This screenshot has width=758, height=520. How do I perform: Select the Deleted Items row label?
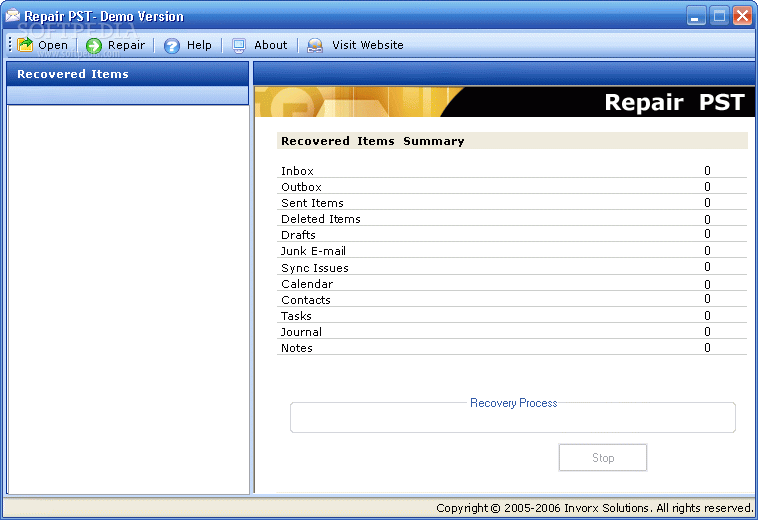321,219
